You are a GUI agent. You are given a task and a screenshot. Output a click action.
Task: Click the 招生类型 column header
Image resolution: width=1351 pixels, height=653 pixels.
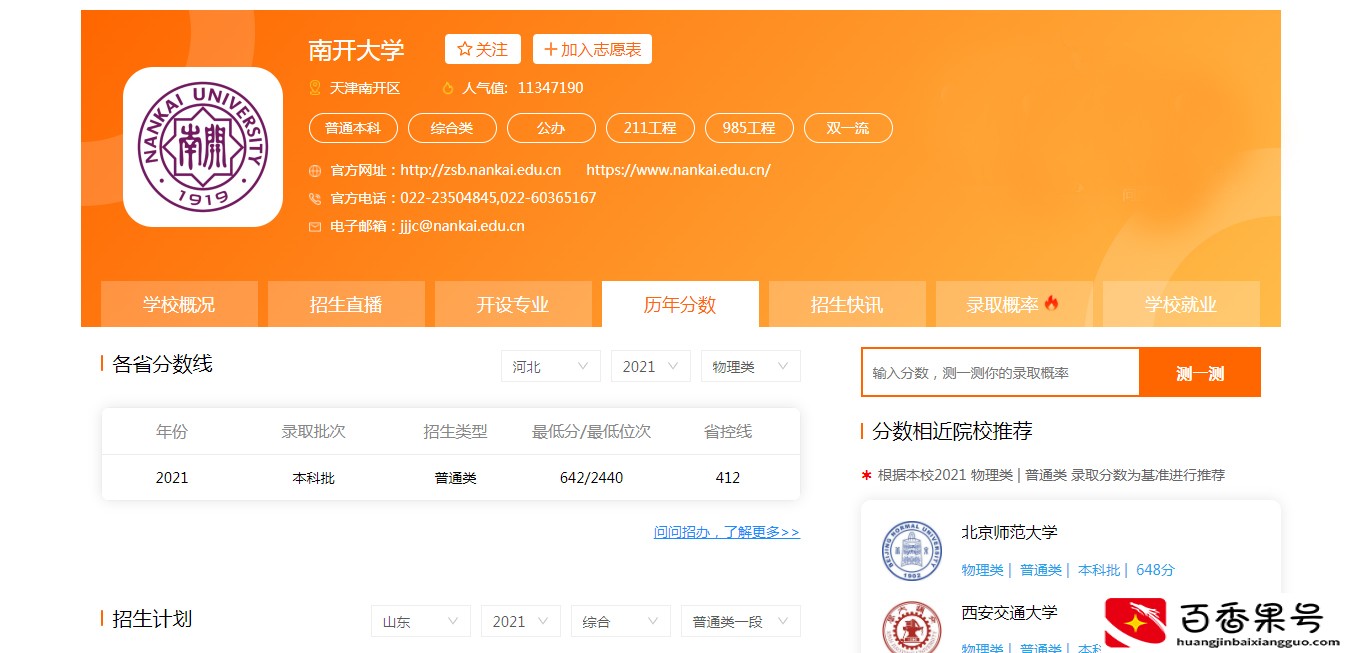click(x=456, y=432)
